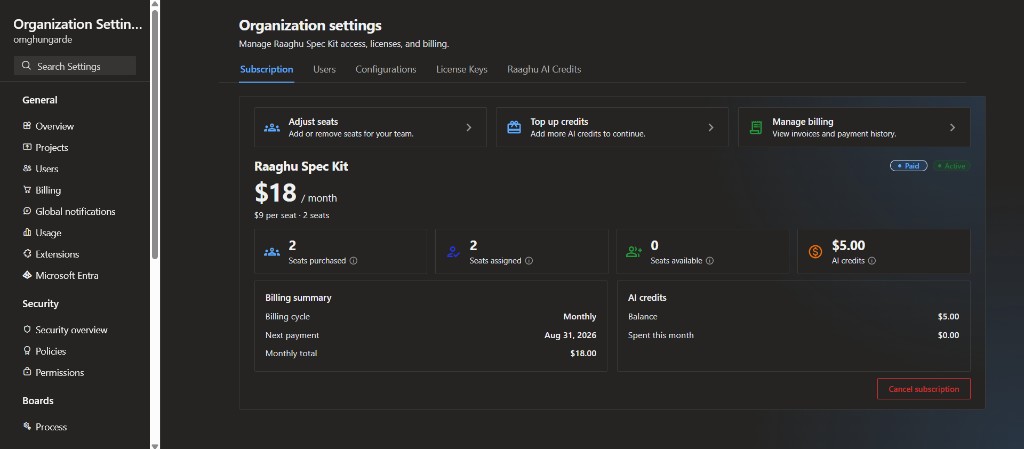Switch to the Users tab
Viewport: 1024px width, 449px height.
coord(325,69)
